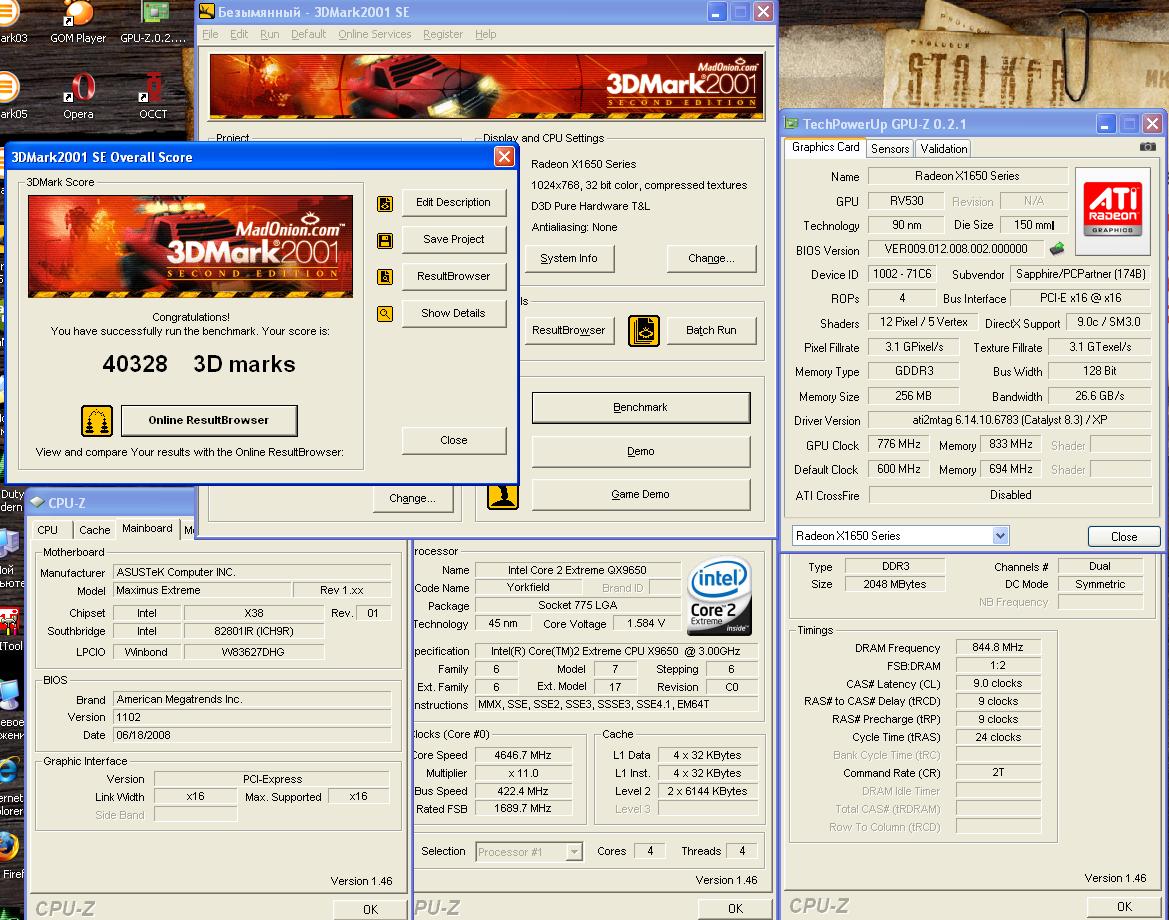Click the Close button in GPU-Z window
The image size is (1169, 920).
point(1124,536)
